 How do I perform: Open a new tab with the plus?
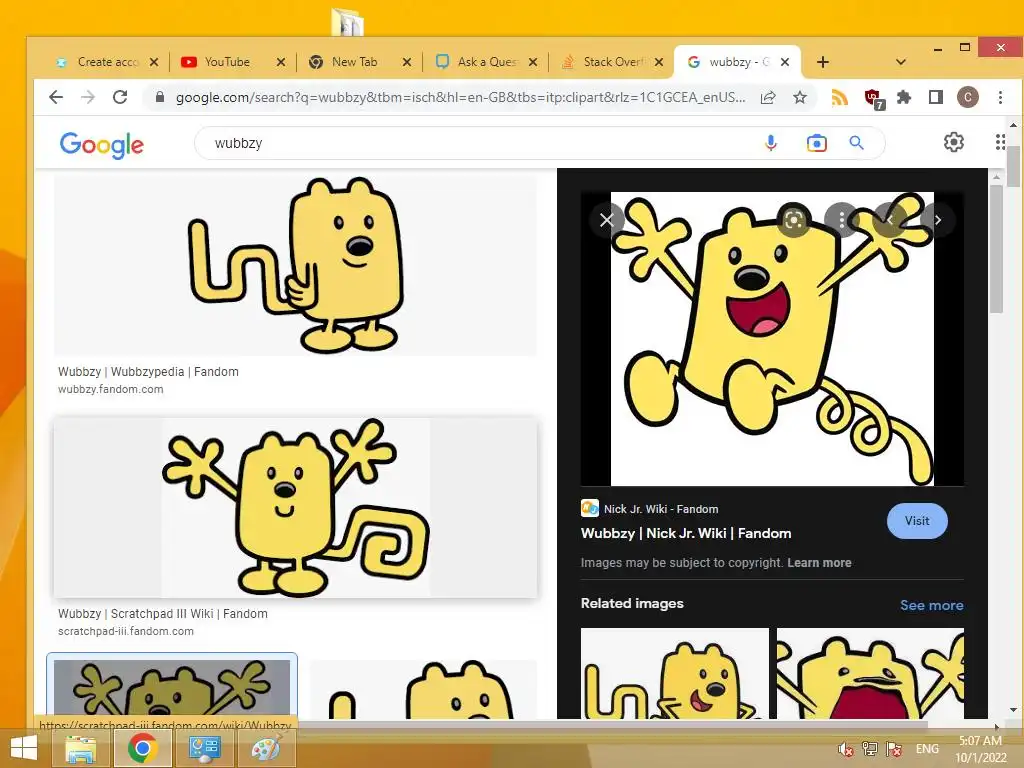[823, 62]
